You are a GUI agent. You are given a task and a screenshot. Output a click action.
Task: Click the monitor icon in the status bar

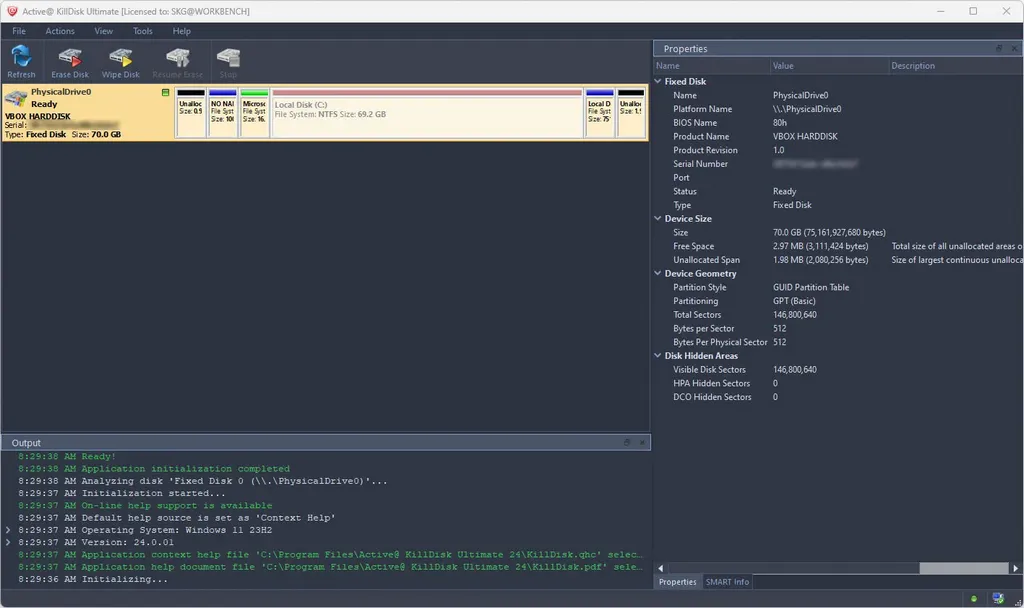(x=997, y=598)
